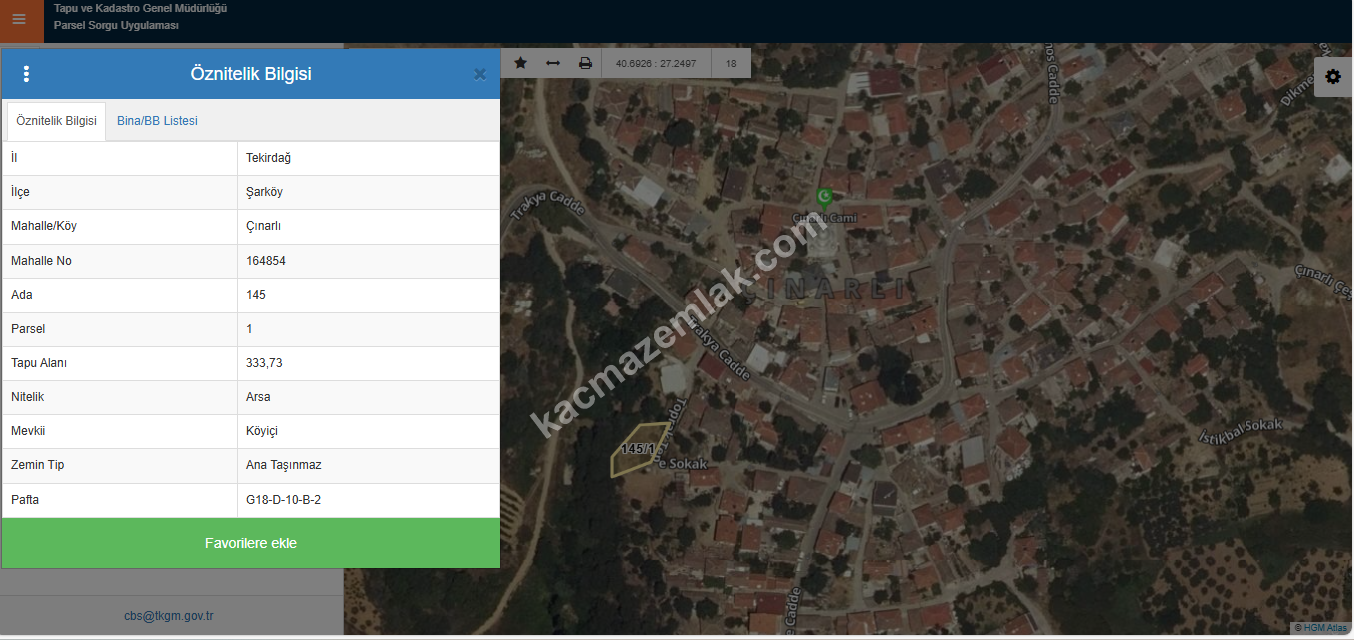1354x640 pixels.
Task: Select the measure distance arrow tool
Action: click(553, 63)
